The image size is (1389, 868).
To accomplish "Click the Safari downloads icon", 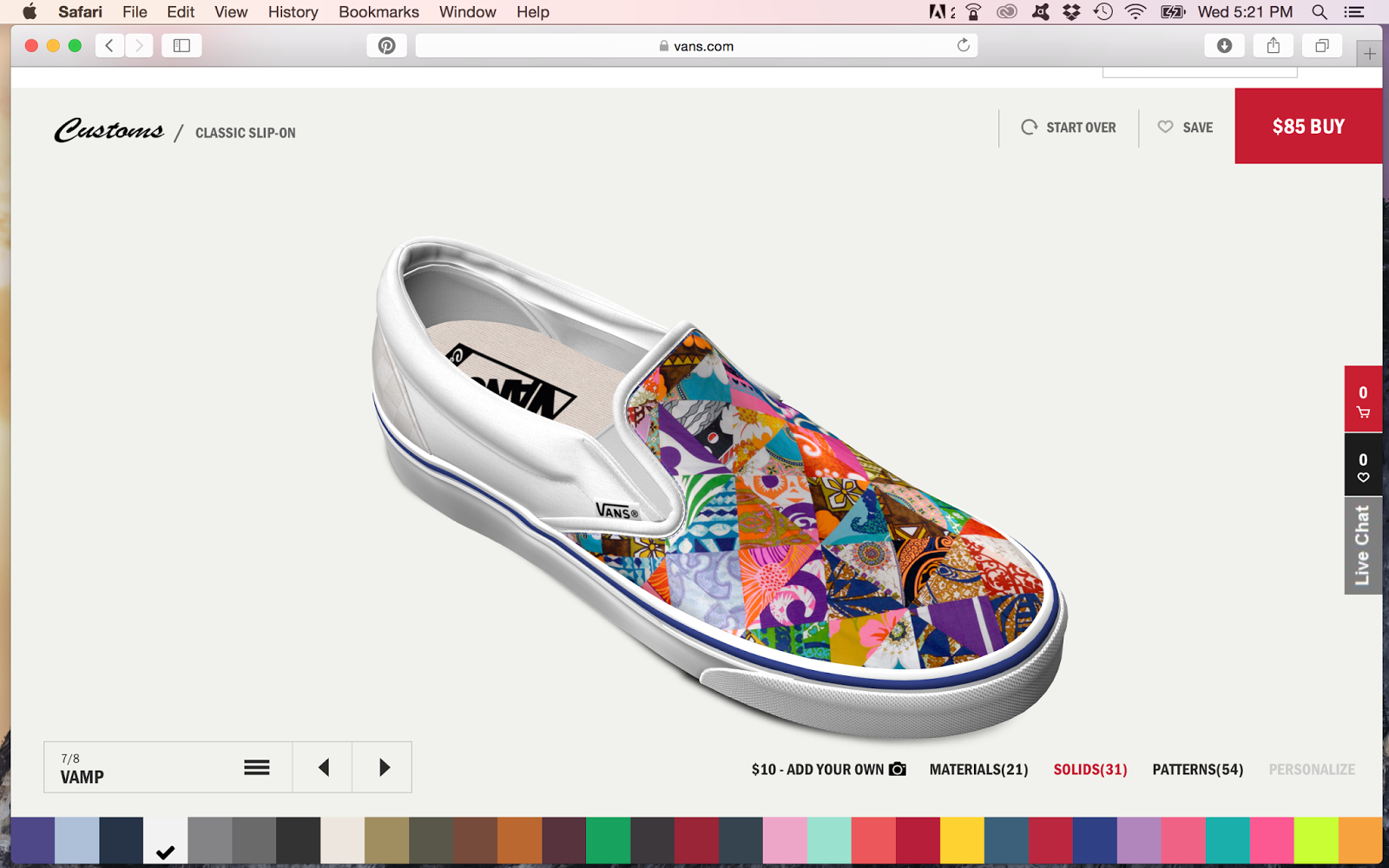I will click(1224, 45).
